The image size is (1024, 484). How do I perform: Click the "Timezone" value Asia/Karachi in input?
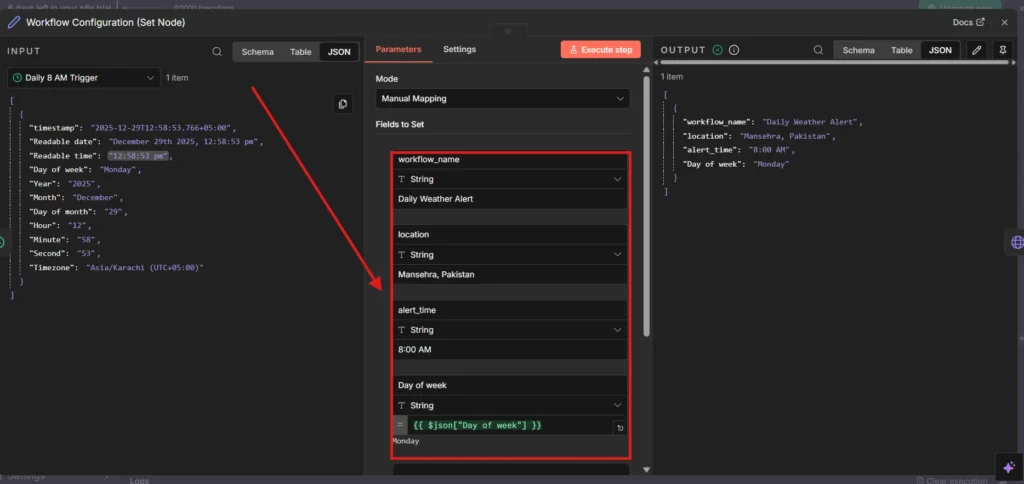144,268
